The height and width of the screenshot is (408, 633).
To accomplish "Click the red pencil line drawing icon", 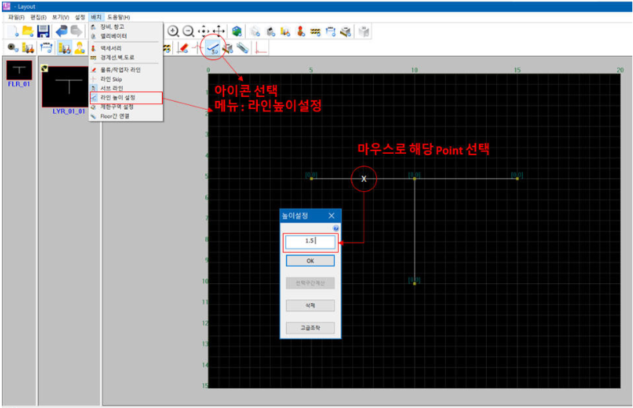I will [x=183, y=47].
